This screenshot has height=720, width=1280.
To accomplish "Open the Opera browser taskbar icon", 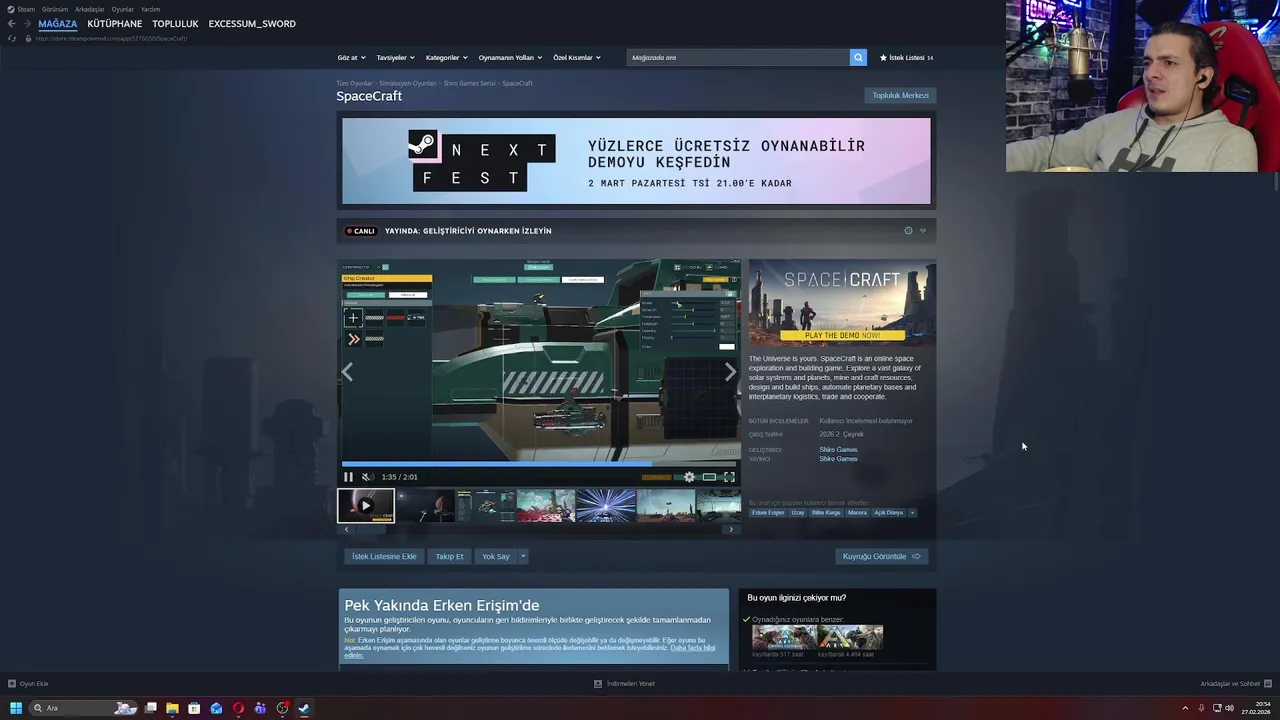I will [238, 708].
